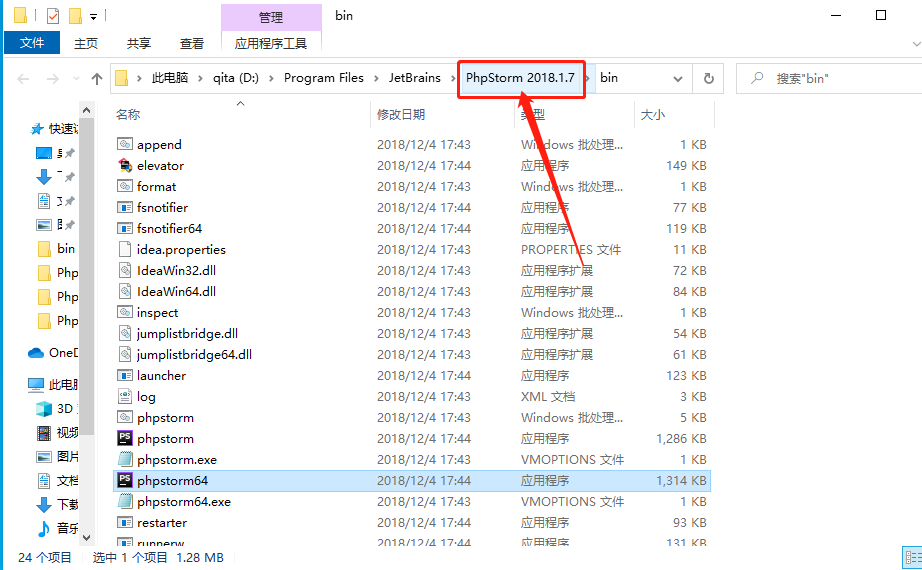This screenshot has width=922, height=570.
Task: Click the phpstorm64 PS application icon
Action: pos(125,481)
